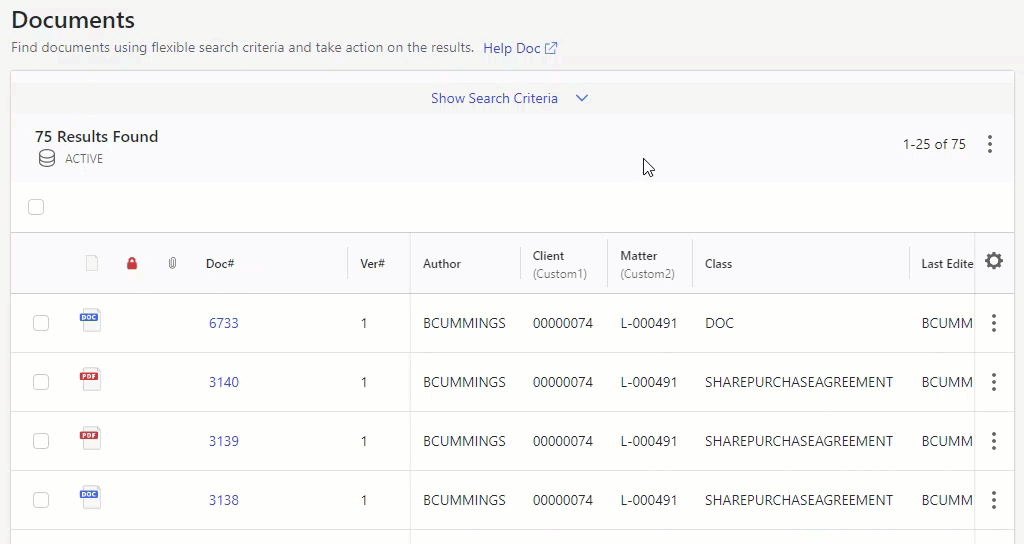Click the Class column header
The image size is (1024, 544).
[718, 264]
